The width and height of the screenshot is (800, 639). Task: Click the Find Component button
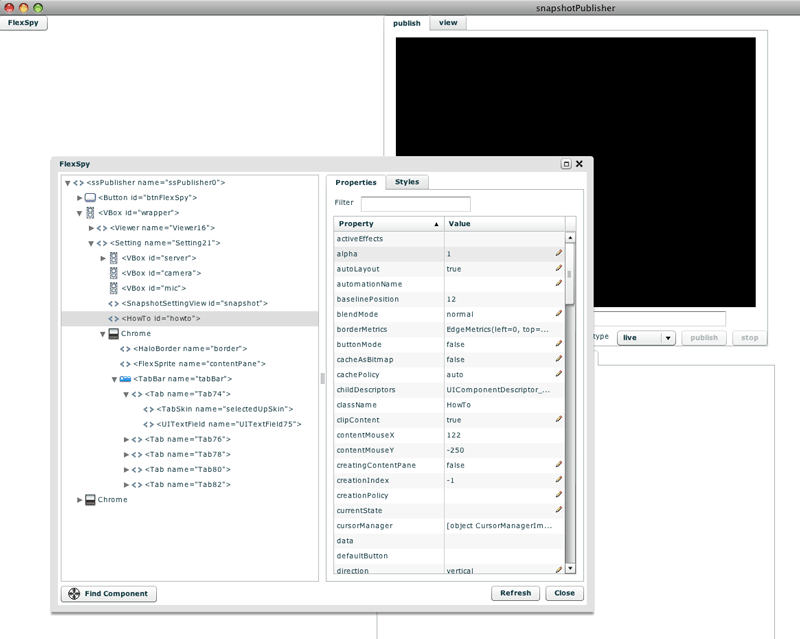(109, 593)
